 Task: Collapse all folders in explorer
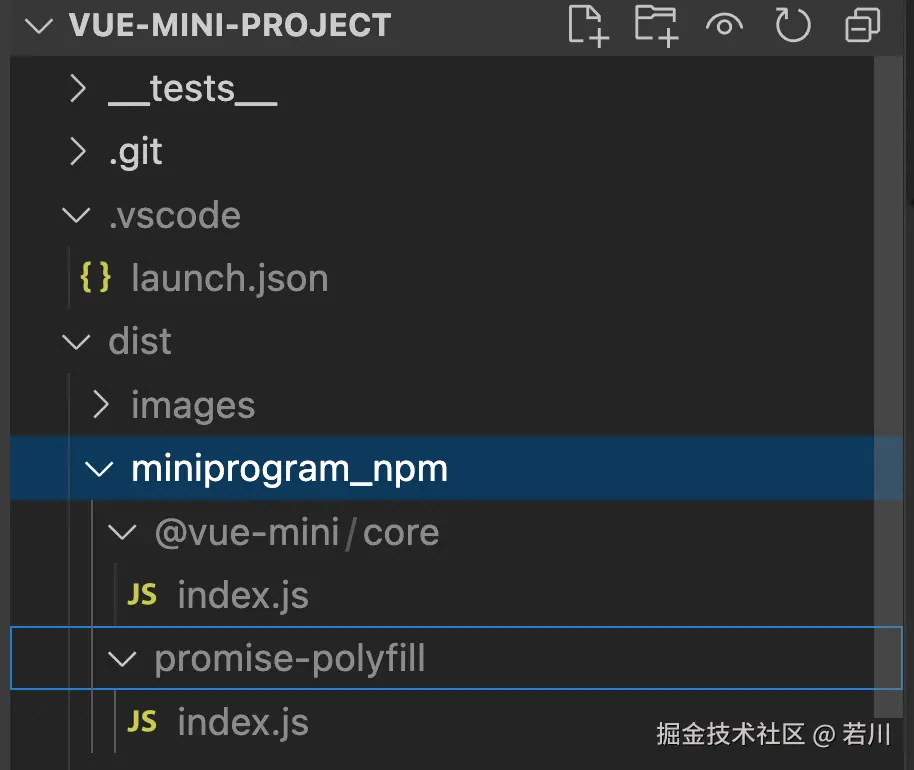click(x=860, y=27)
